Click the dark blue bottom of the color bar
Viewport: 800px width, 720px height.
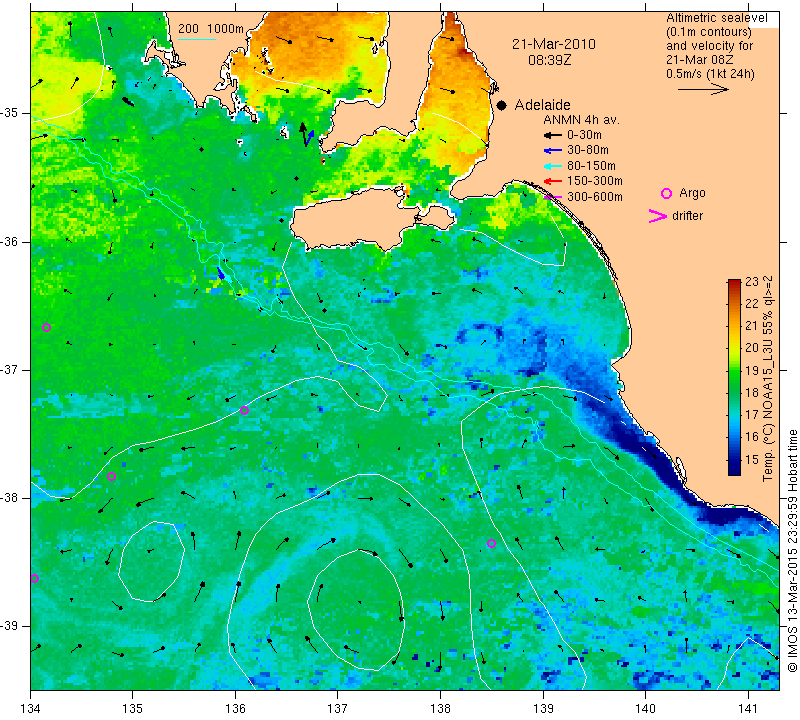click(x=734, y=469)
